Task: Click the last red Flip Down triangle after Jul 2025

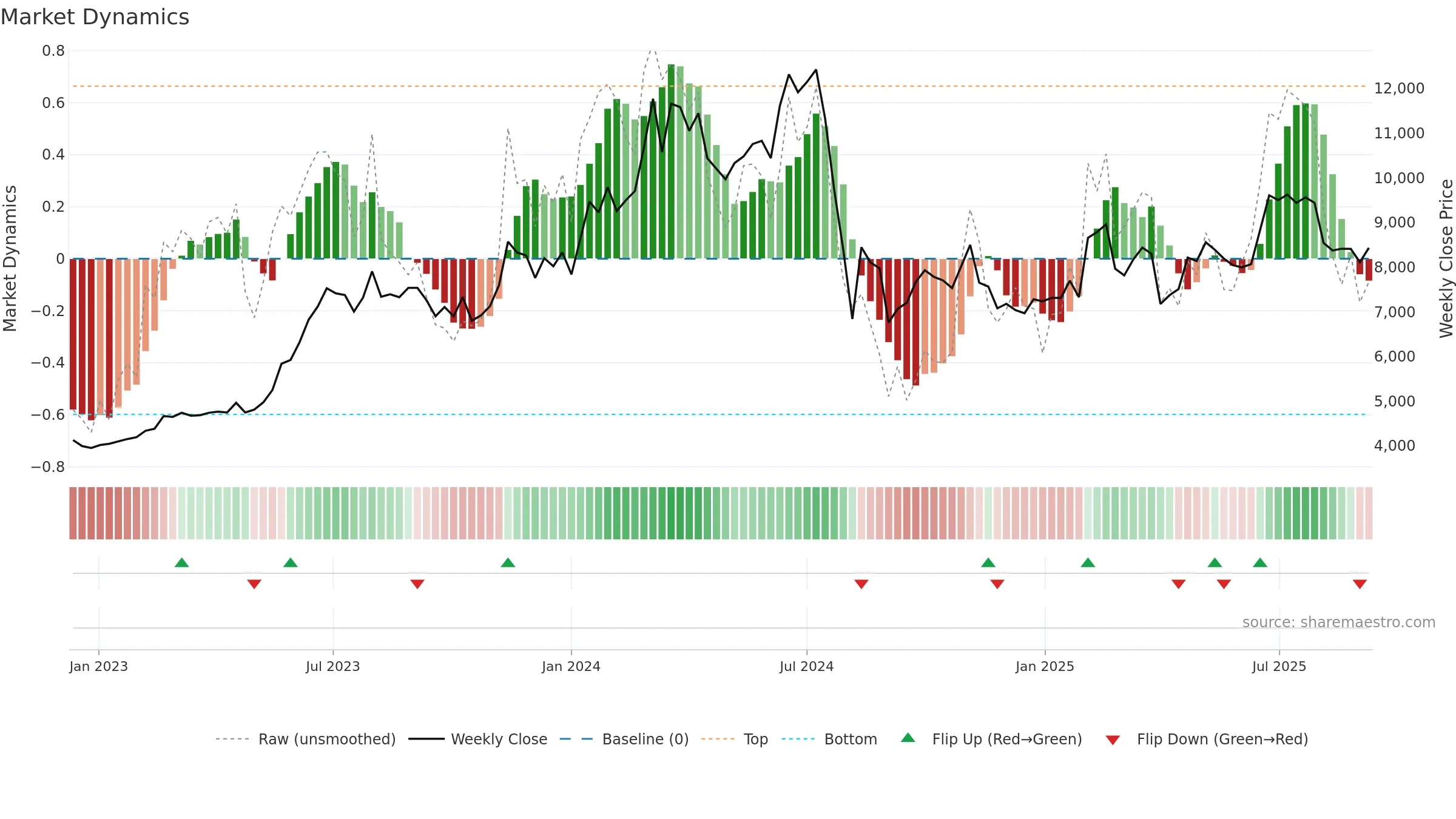Action: click(1360, 584)
